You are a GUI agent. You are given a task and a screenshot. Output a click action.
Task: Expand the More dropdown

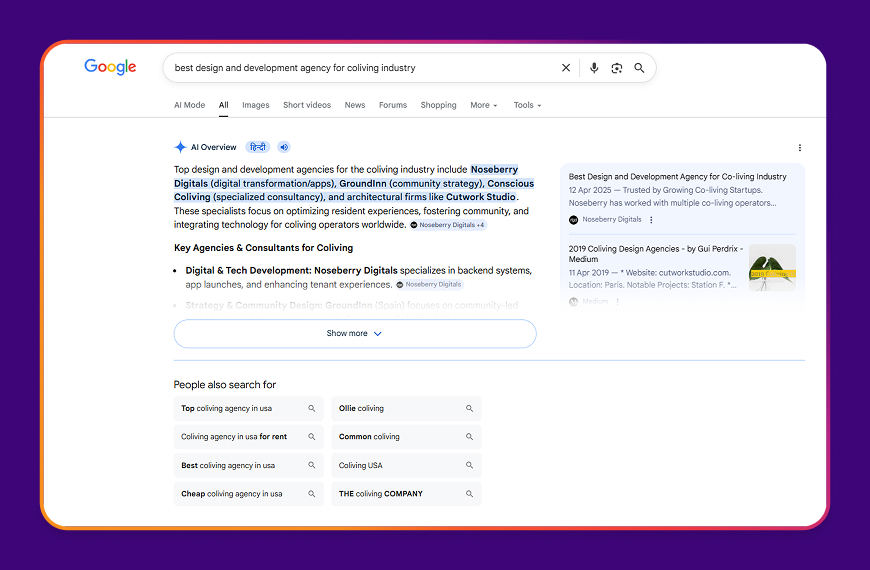pyautogui.click(x=484, y=105)
